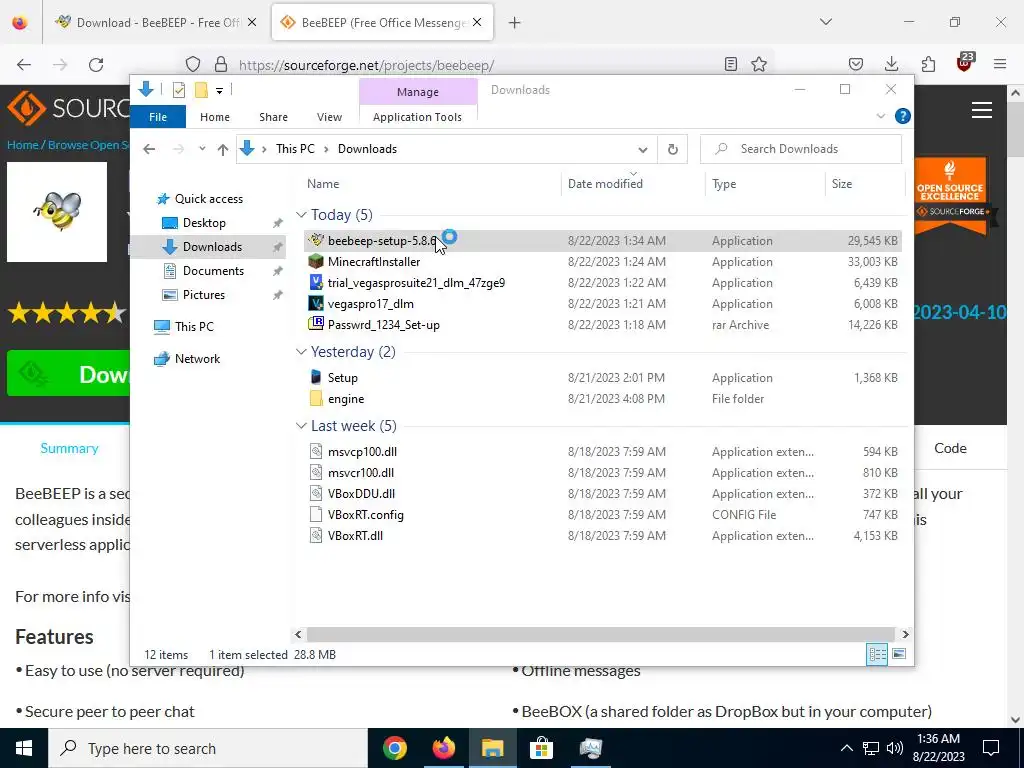Unpin Desktop from Quick access
1024x768 pixels.
pyautogui.click(x=278, y=223)
